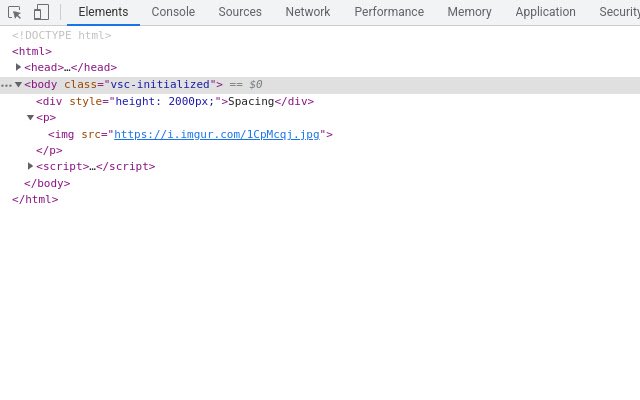The width and height of the screenshot is (640, 400).
Task: Open the Sources tab
Action: tap(240, 12)
